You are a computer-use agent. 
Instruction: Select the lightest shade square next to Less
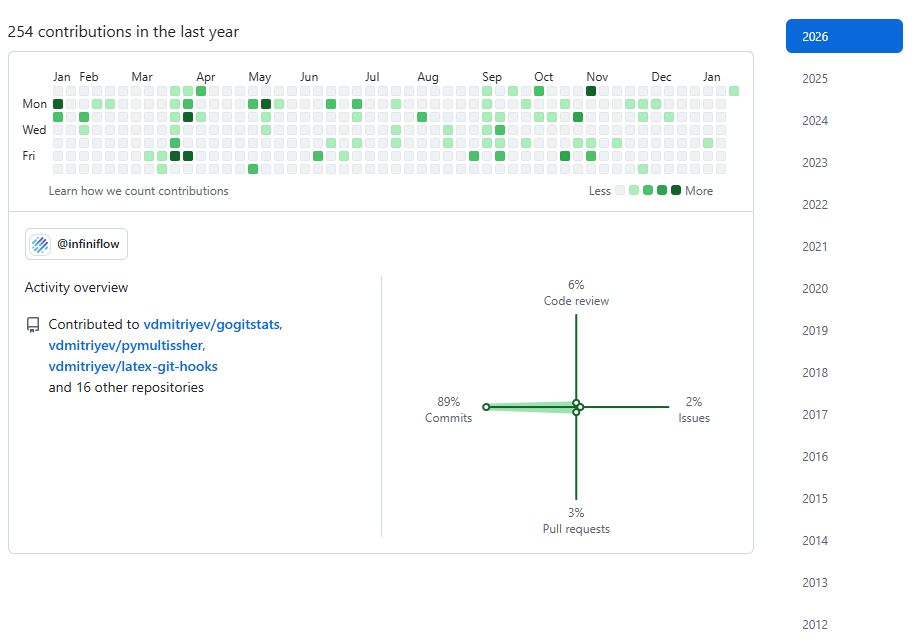point(620,190)
